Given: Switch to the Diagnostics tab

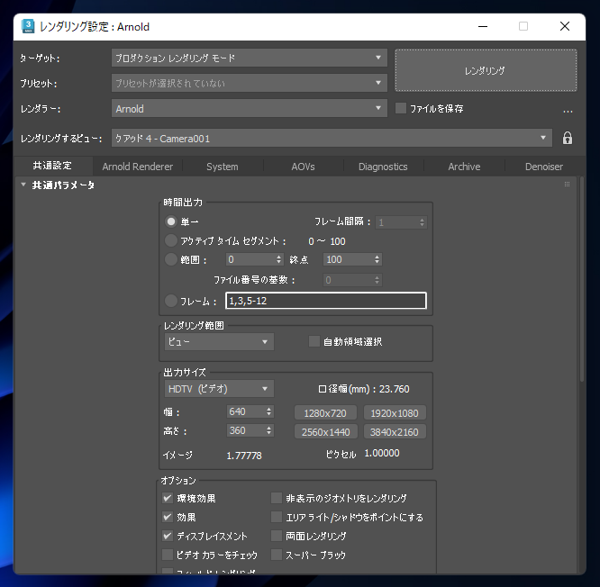Looking at the screenshot, I should 383,166.
